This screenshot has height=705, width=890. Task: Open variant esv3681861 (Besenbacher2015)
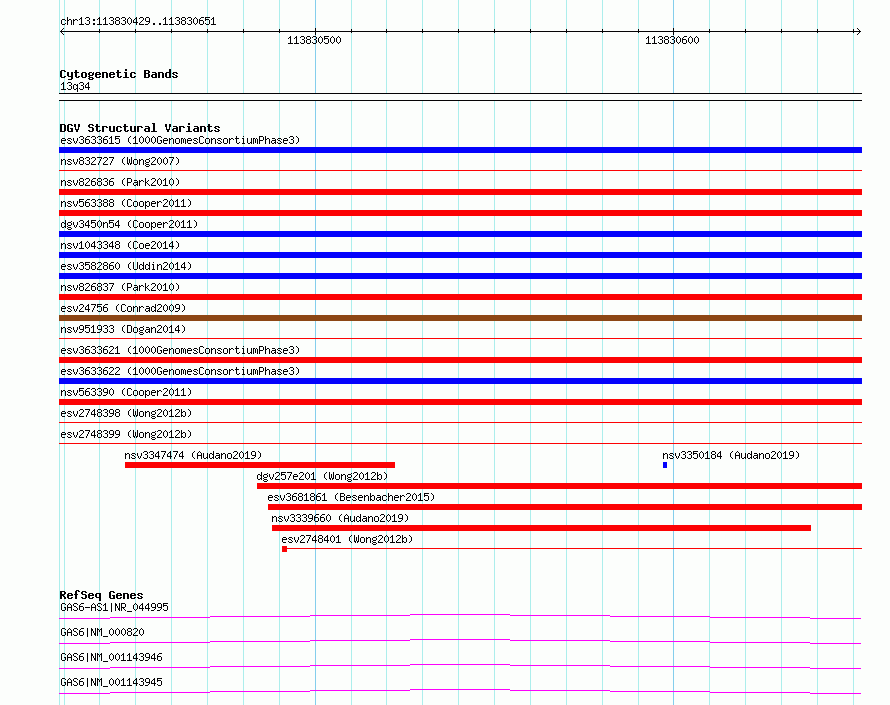coord(351,497)
